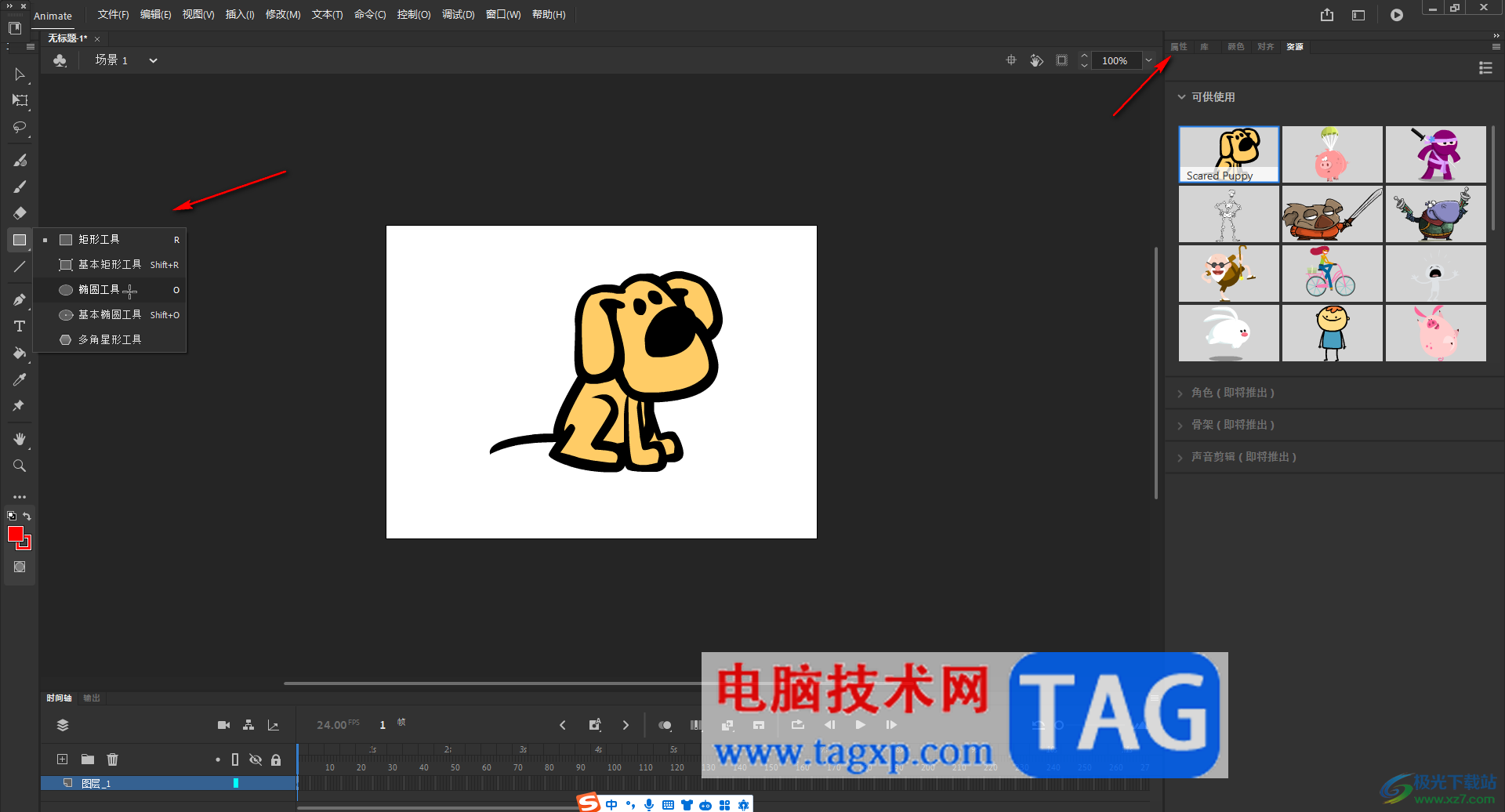Open the 修改(M) menu
The image size is (1505, 812).
(283, 15)
